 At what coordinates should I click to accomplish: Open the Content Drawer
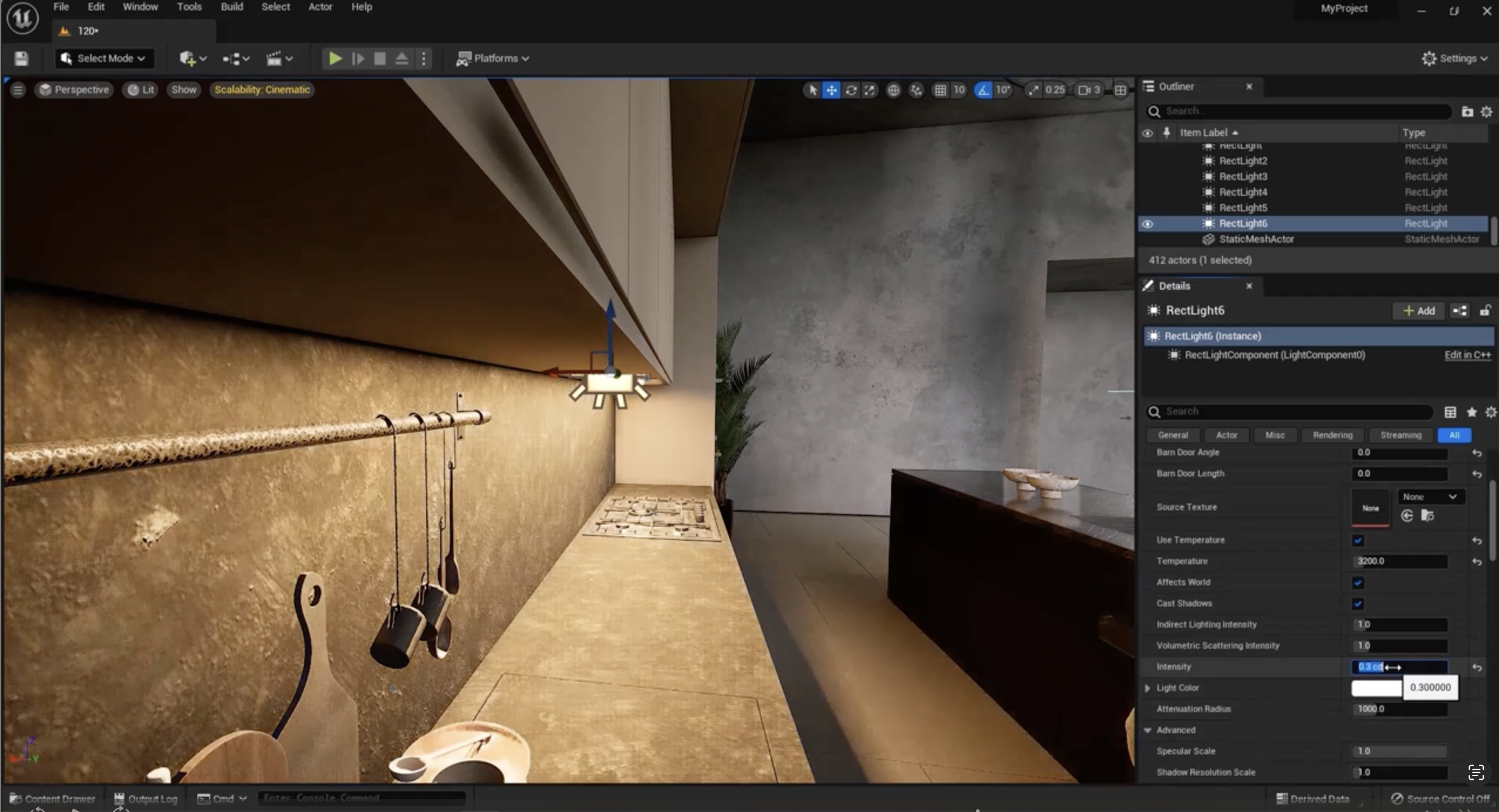click(52, 799)
